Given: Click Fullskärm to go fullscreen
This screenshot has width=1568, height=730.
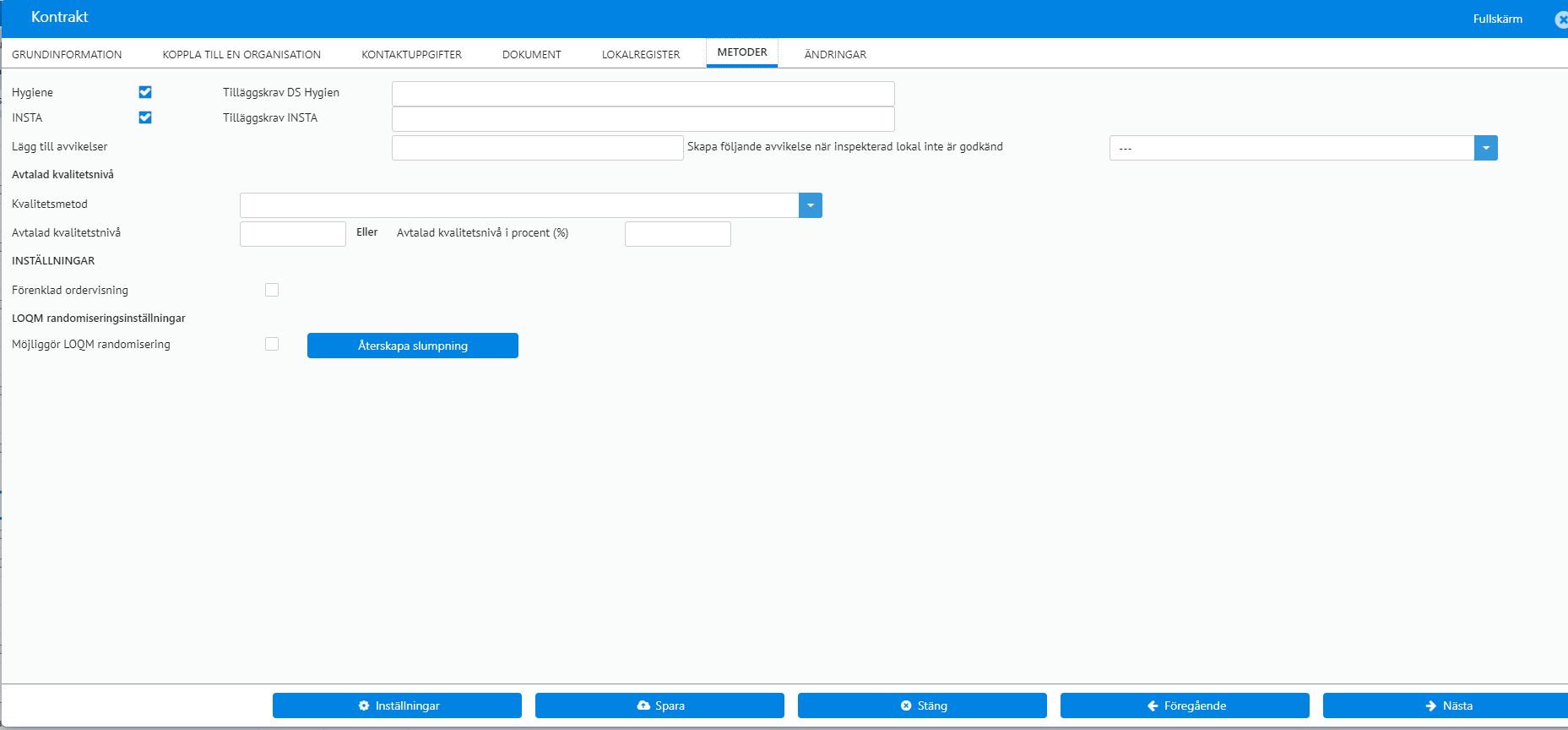Looking at the screenshot, I should coord(1498,19).
